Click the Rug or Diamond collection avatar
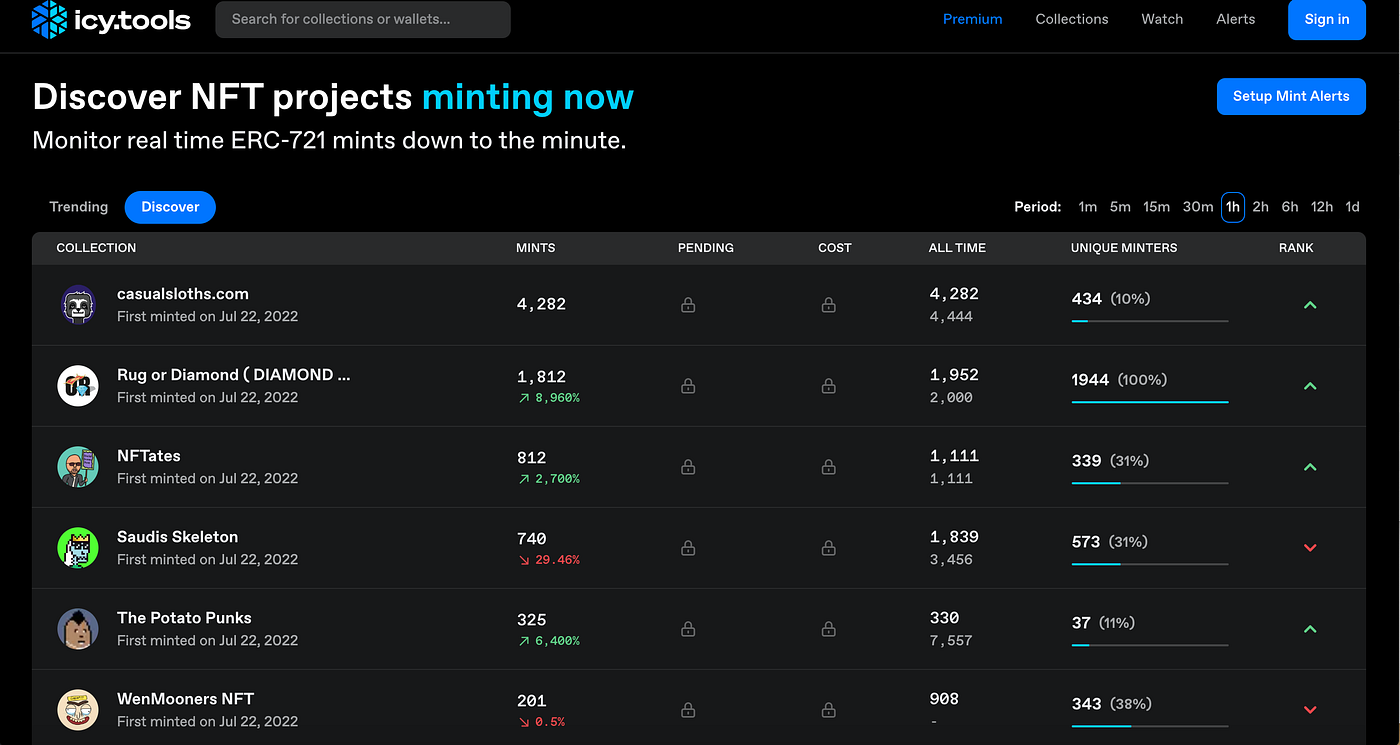 pos(78,386)
